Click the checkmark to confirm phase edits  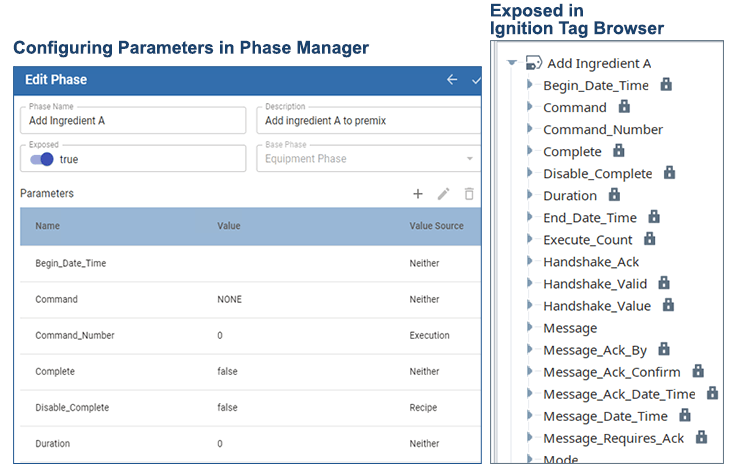pos(476,80)
